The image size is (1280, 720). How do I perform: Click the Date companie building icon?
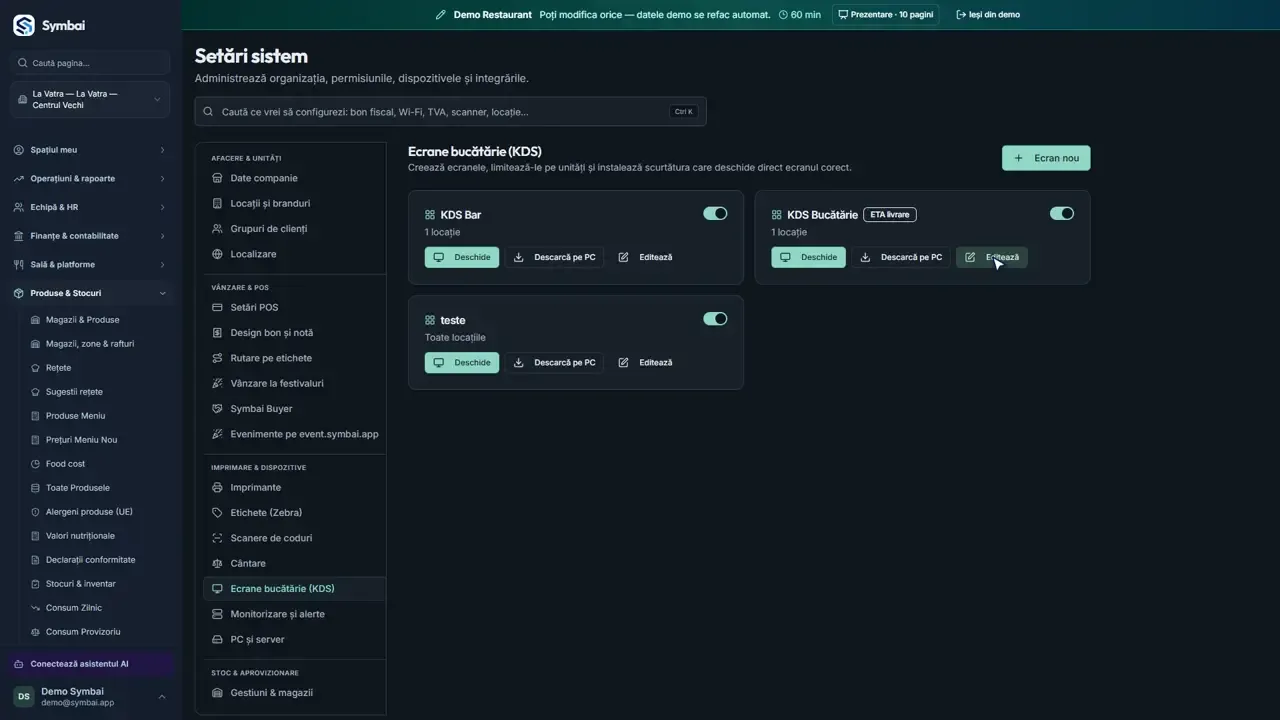[x=217, y=178]
